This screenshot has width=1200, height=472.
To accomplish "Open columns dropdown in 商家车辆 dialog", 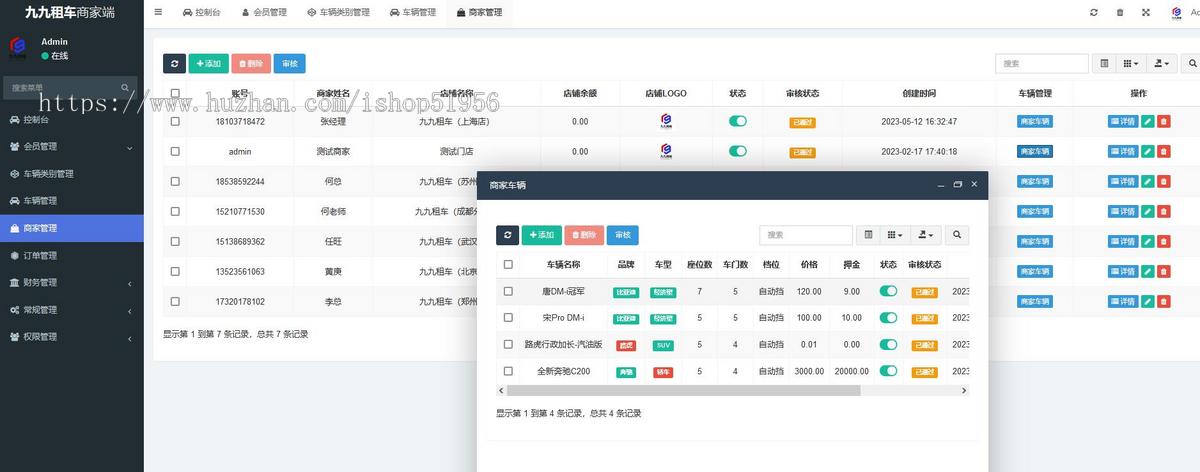I will [896, 235].
